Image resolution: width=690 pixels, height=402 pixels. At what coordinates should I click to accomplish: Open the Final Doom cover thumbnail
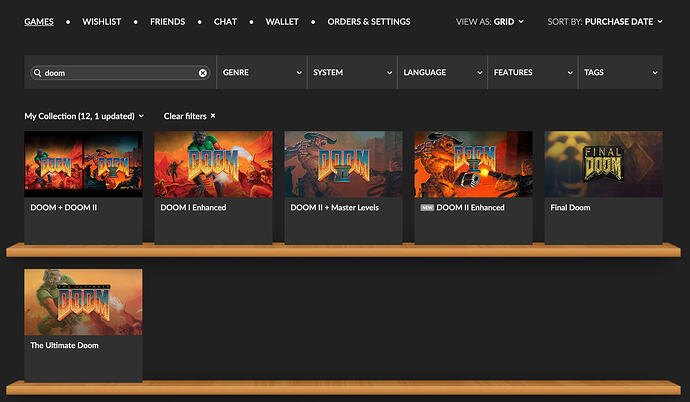603,164
